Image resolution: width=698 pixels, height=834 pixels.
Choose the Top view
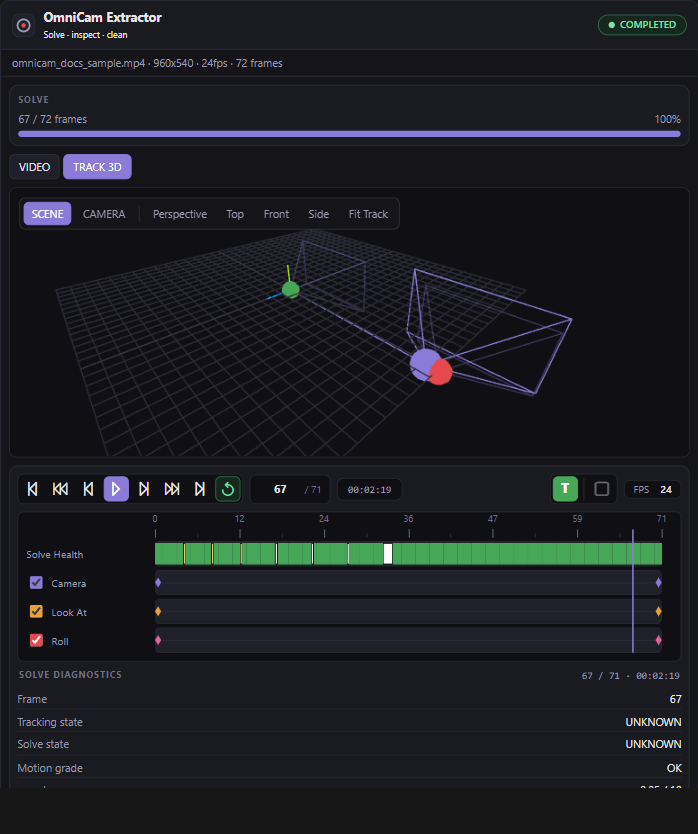click(235, 214)
